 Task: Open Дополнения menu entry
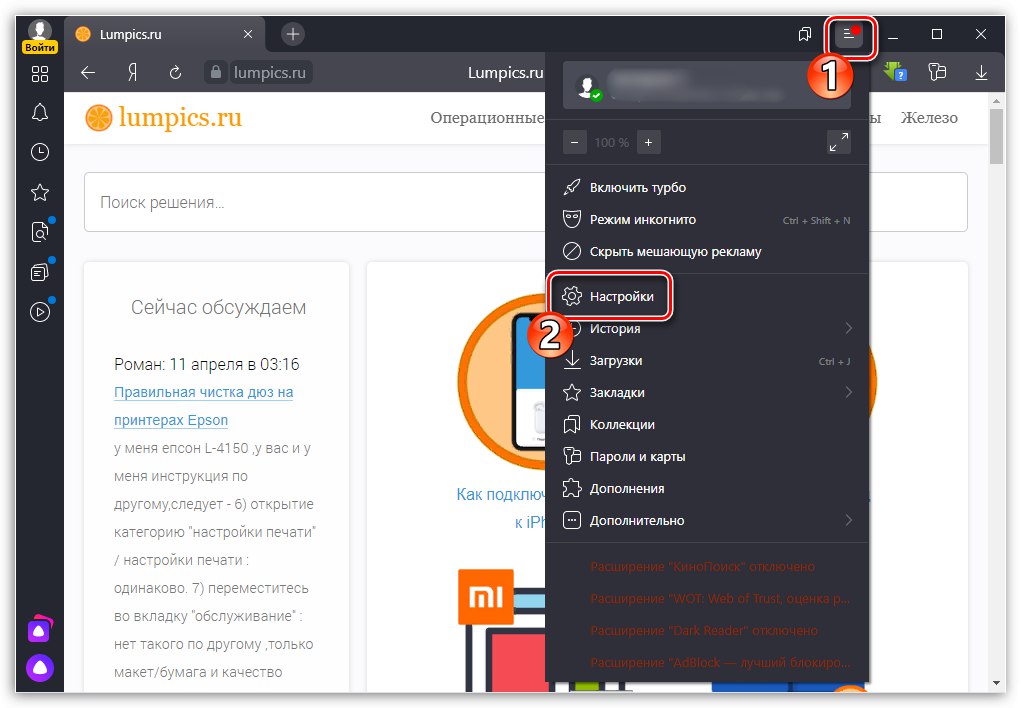pos(706,489)
